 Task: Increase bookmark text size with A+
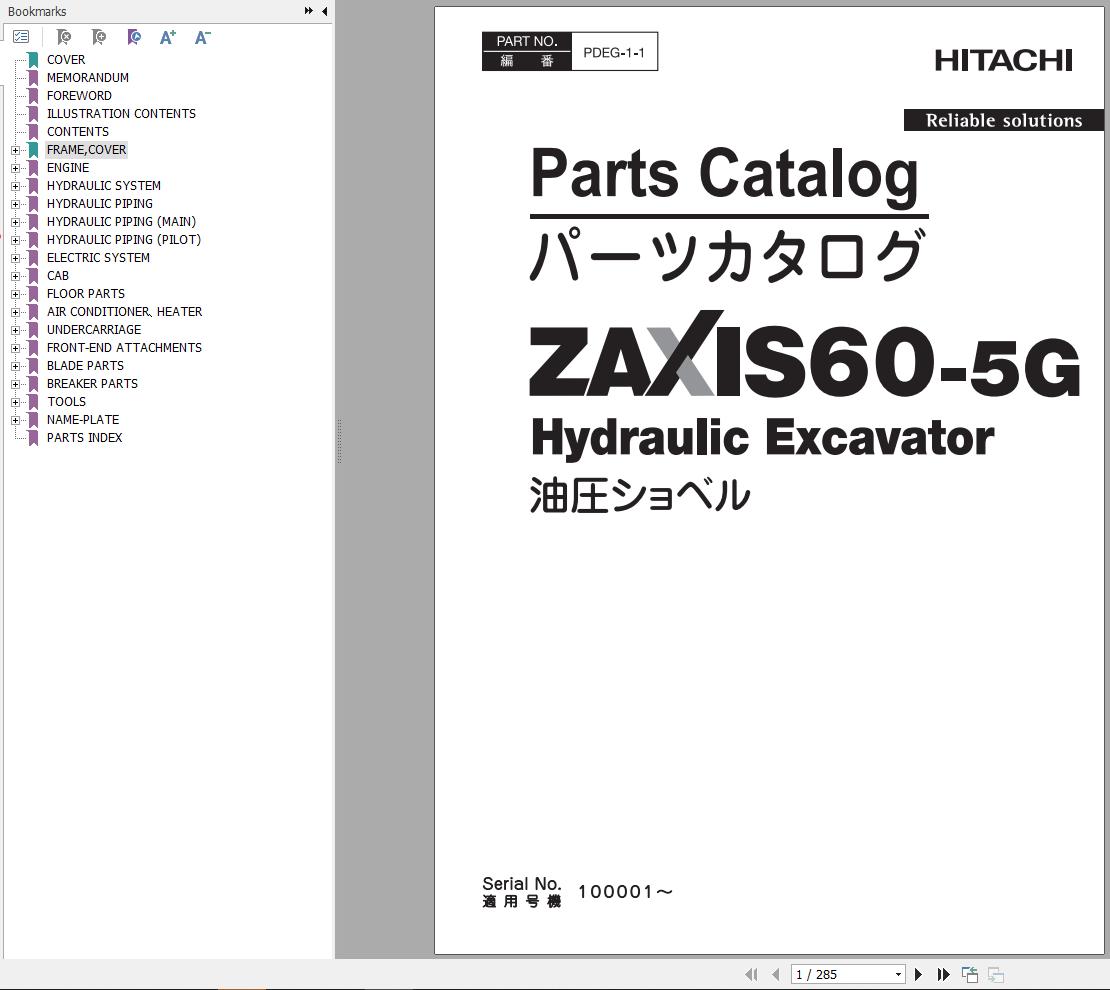[x=168, y=37]
